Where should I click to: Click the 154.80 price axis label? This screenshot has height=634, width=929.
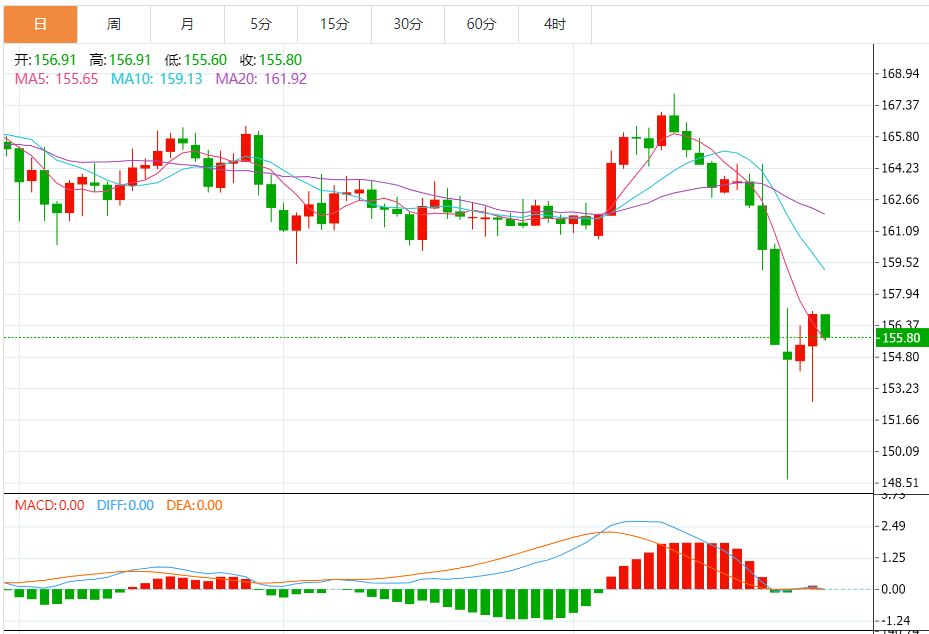point(901,357)
